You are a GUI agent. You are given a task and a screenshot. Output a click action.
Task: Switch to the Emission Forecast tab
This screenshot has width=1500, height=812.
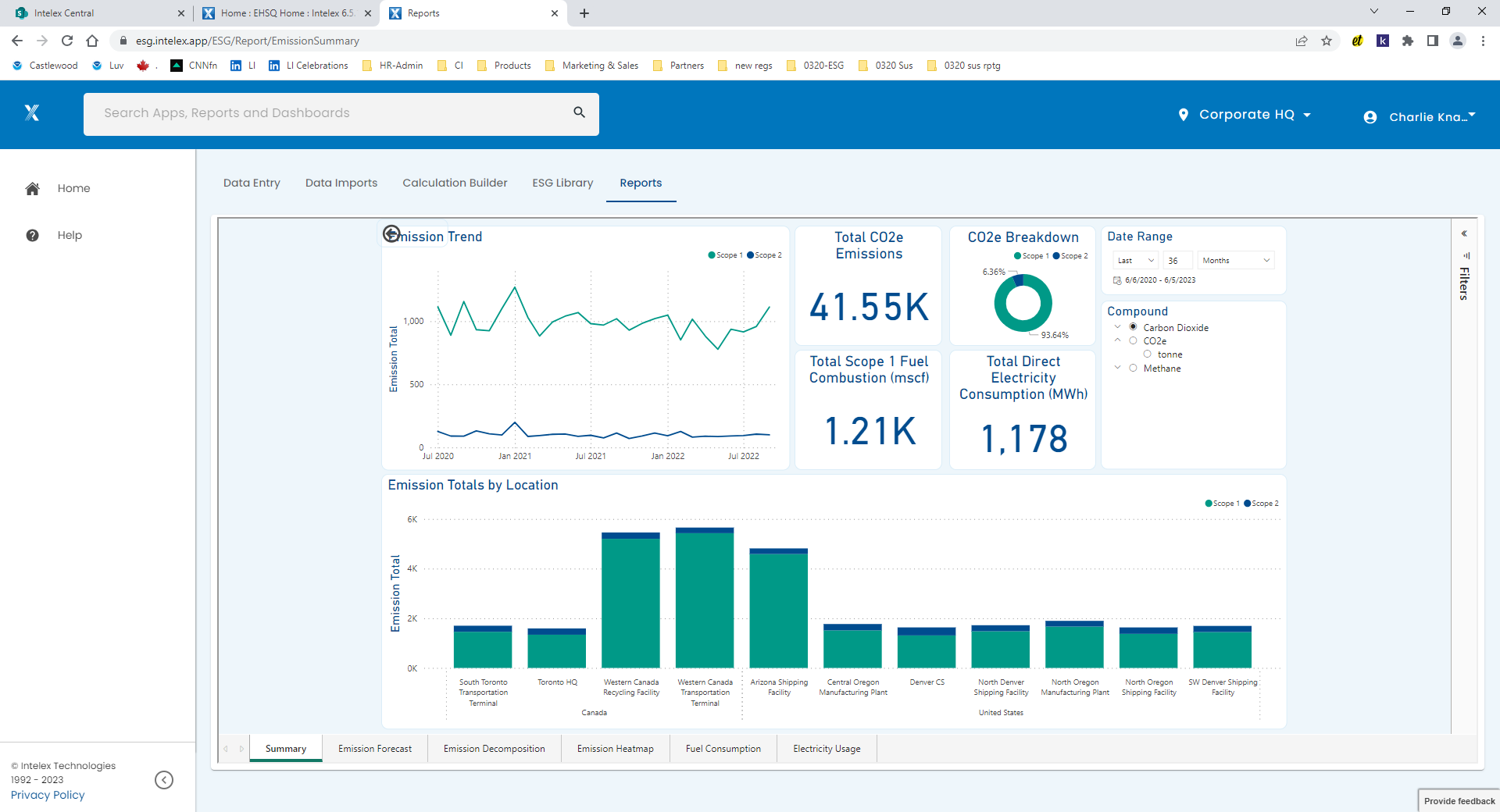[375, 748]
